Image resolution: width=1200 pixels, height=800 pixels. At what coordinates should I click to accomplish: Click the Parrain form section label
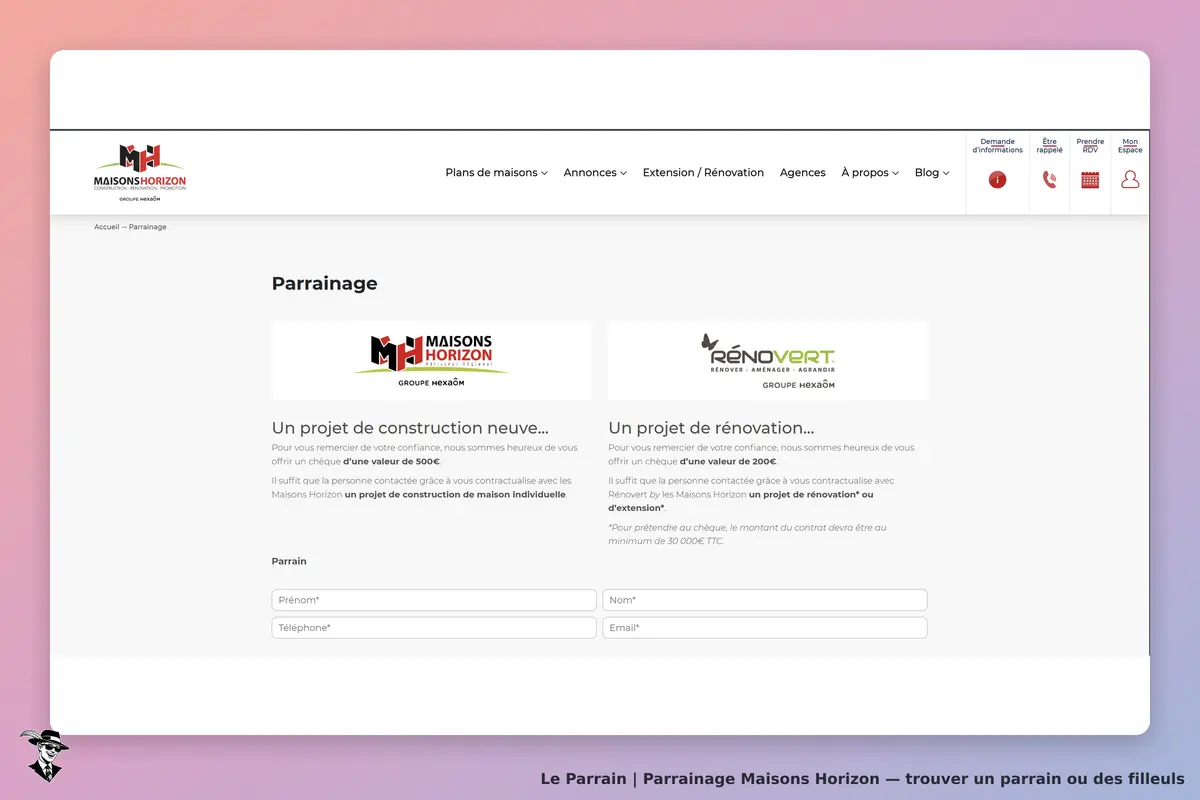pyautogui.click(x=289, y=561)
